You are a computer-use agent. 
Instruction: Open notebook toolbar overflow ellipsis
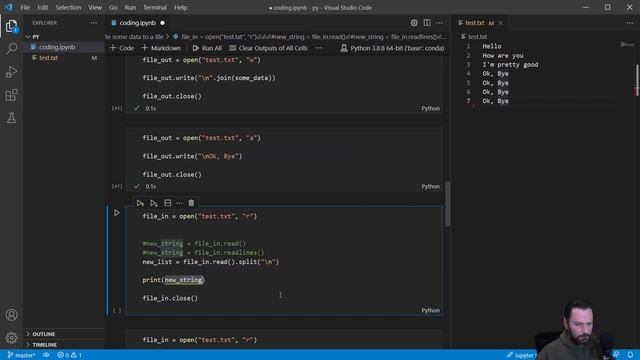click(x=319, y=48)
